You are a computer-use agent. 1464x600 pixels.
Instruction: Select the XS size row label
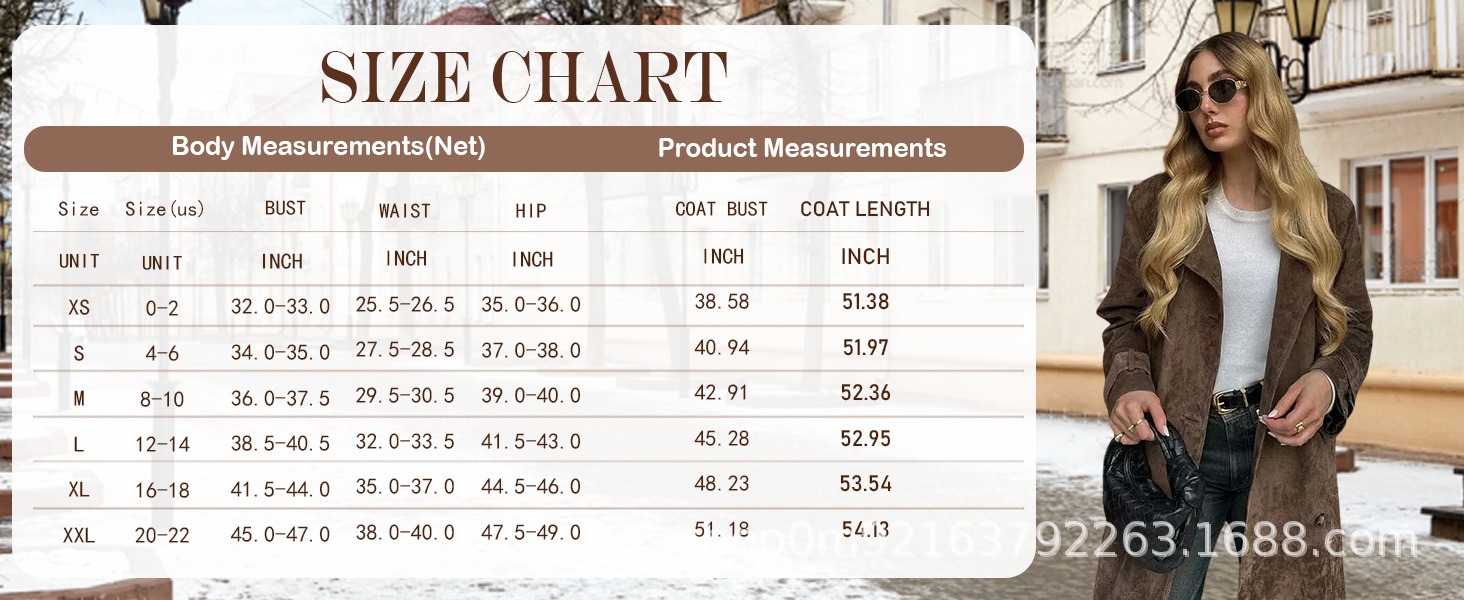point(79,308)
